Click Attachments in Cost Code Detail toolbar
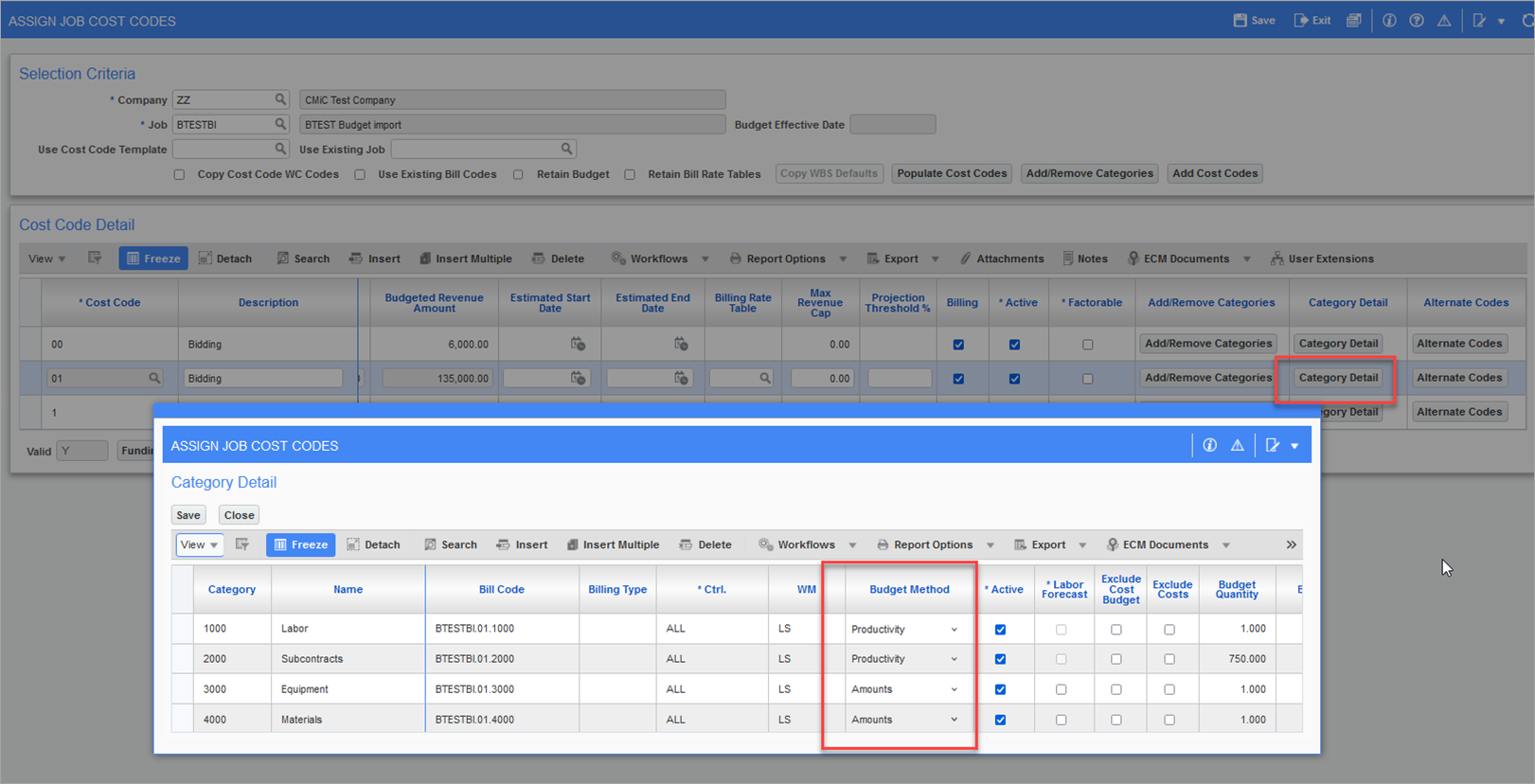The height and width of the screenshot is (784, 1535). 1001,258
